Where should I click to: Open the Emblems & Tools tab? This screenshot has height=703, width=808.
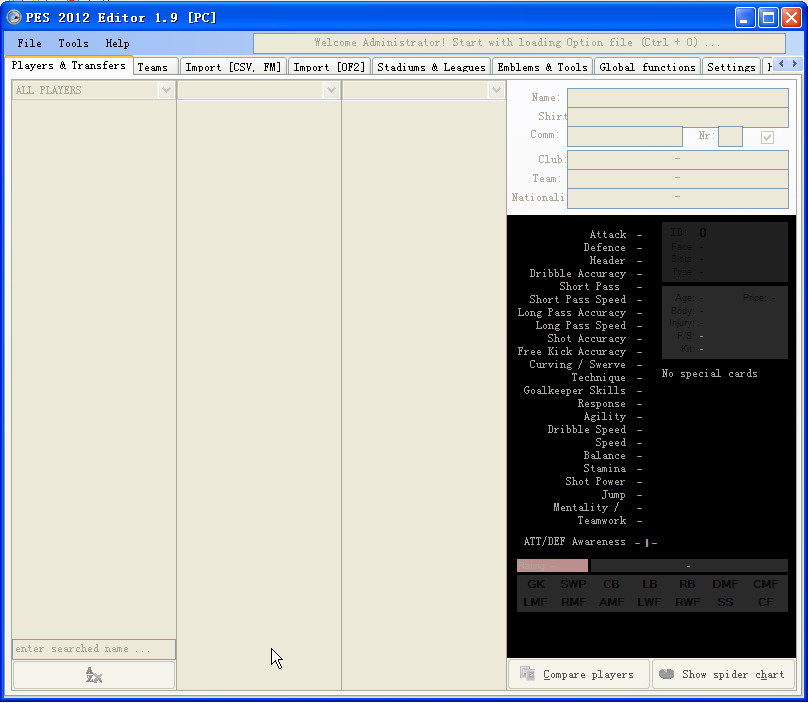click(x=542, y=67)
